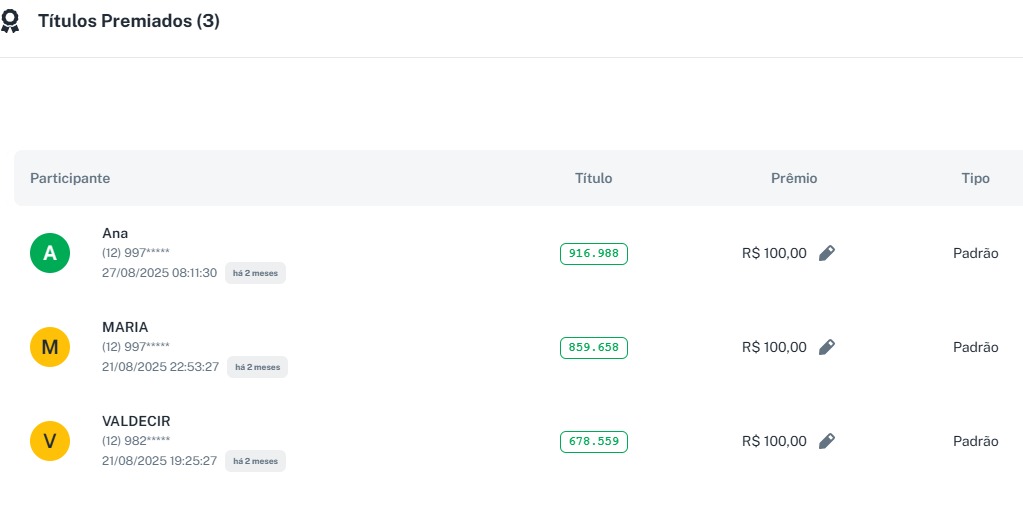The width and height of the screenshot is (1023, 512).
Task: Select winning title number 678.559
Action: coord(594,442)
